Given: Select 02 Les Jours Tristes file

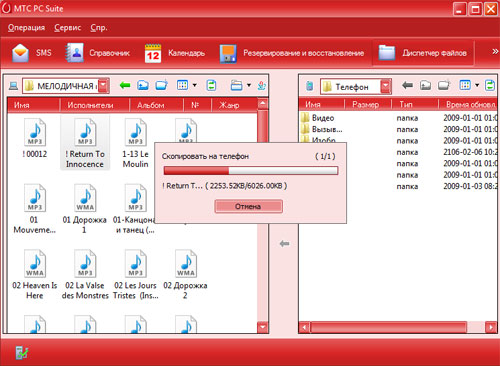Looking at the screenshot, I should point(136,275).
